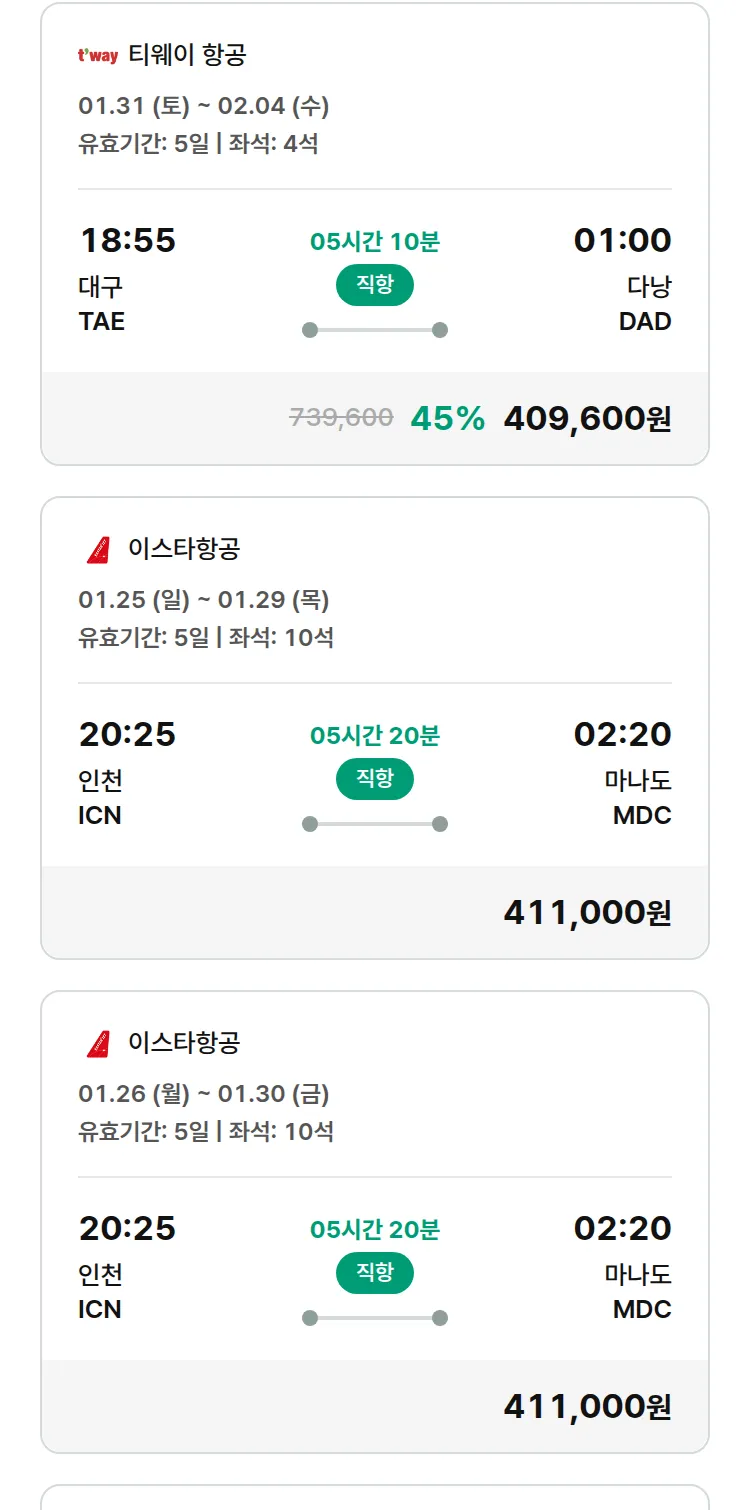Screen dimensions: 750x1510
Task: Select the 411,000원 price for 01.26 flight
Action: pyautogui.click(x=587, y=1406)
